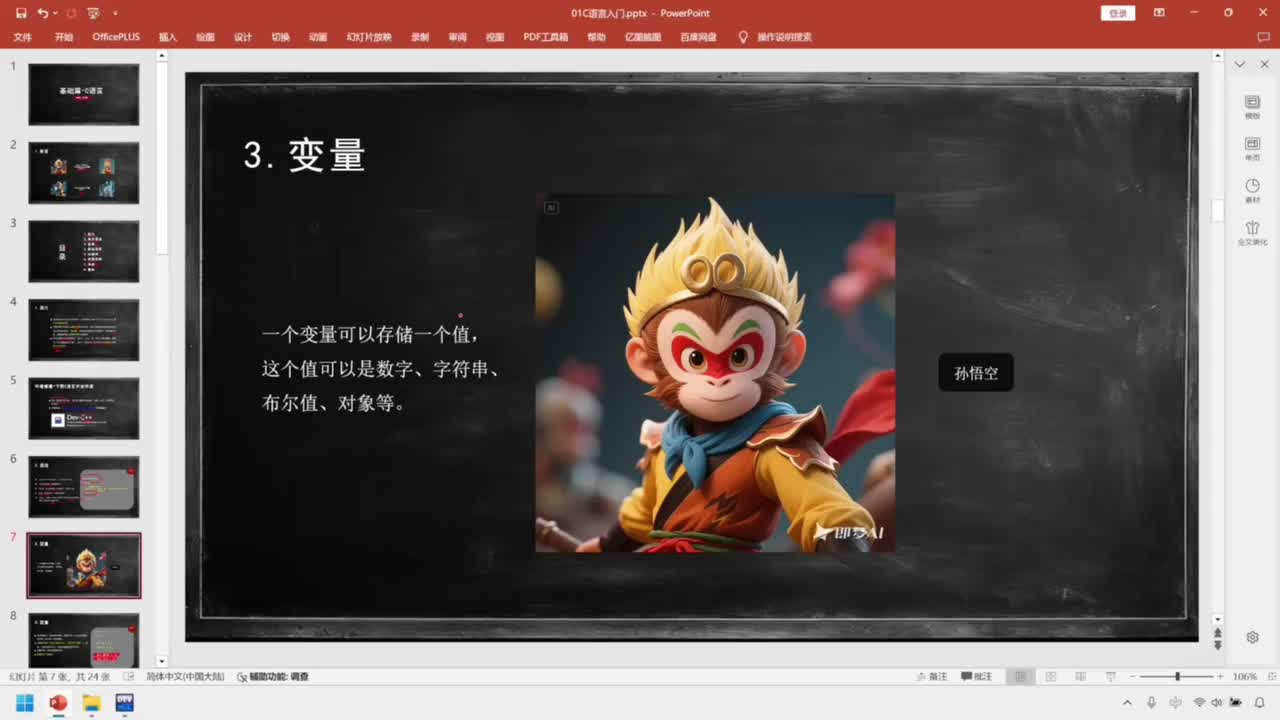The image size is (1280, 720).
Task: Select slide 3 目录 thumbnail
Action: (84, 251)
